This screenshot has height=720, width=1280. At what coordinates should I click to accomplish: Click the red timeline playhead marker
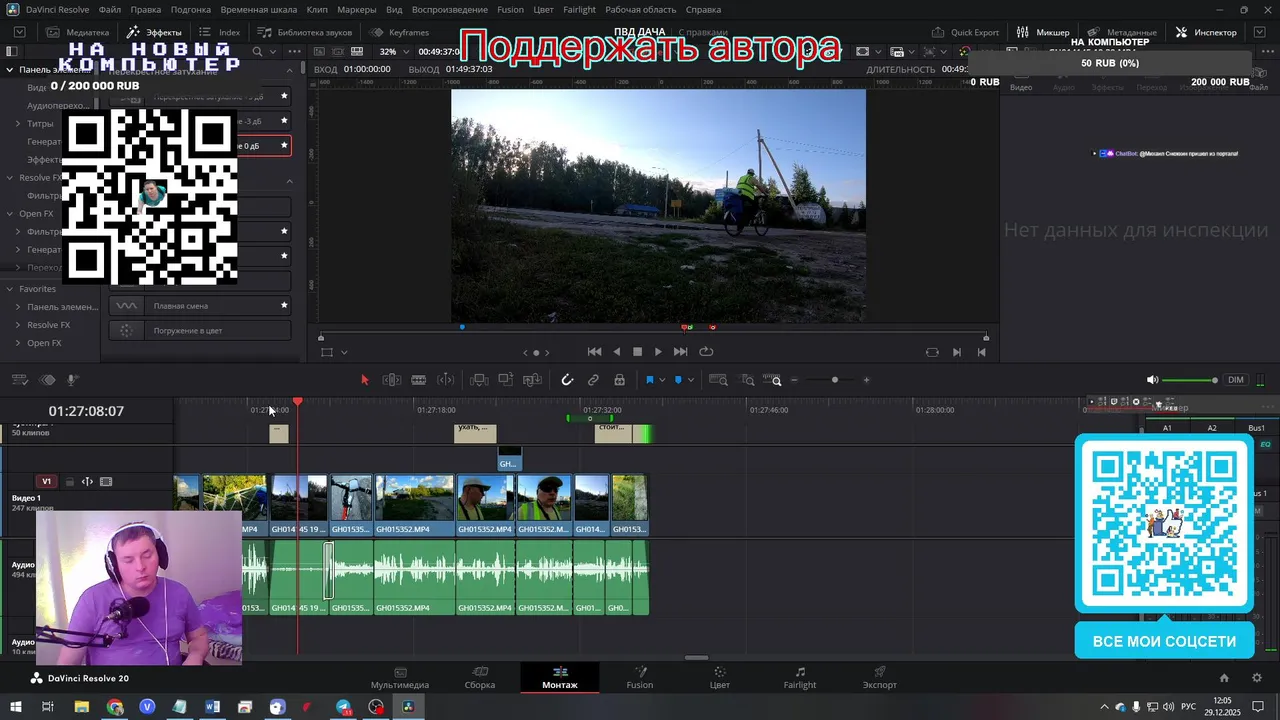[x=297, y=402]
